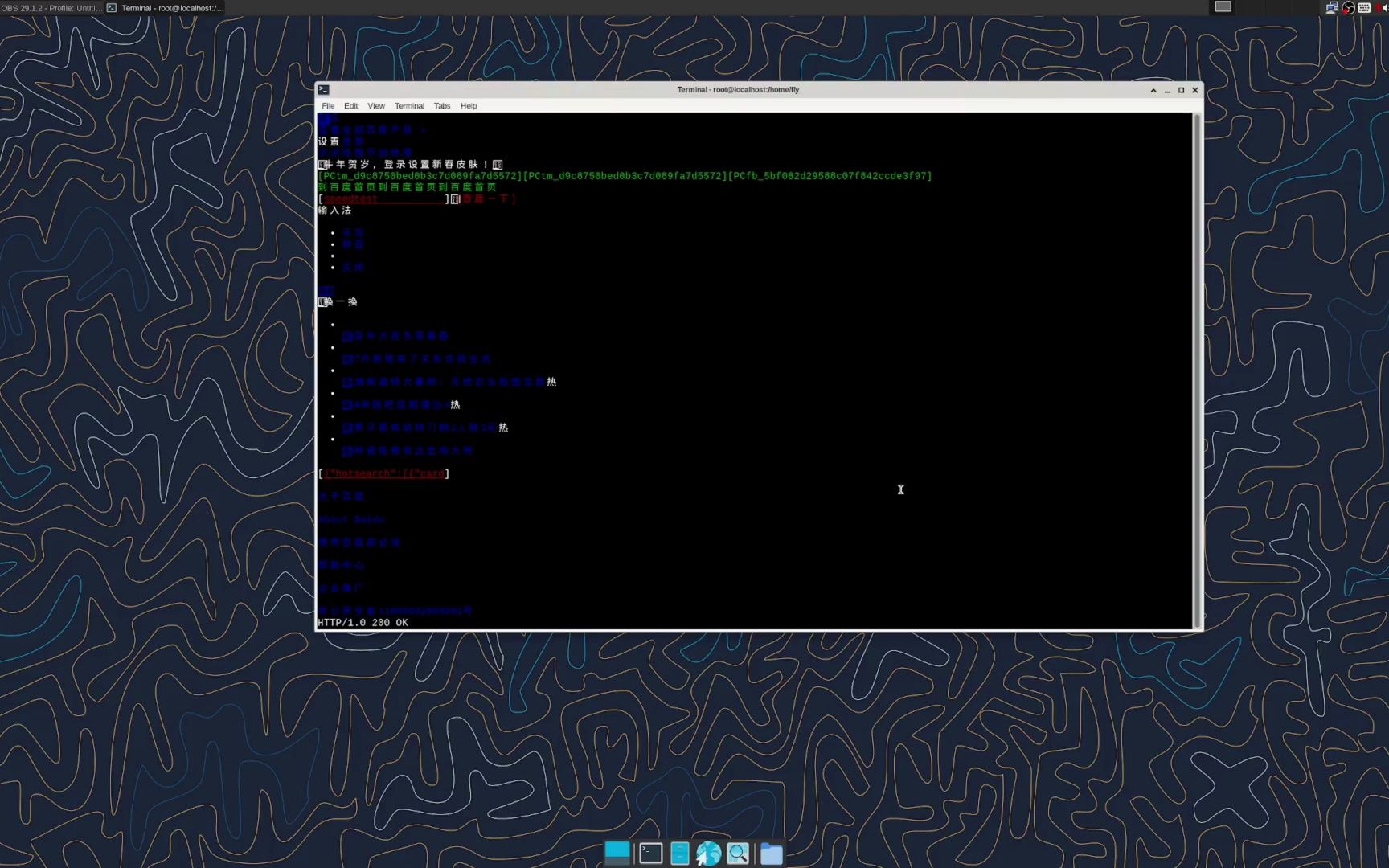Click the keyboard layout tray icon

(x=1364, y=7)
